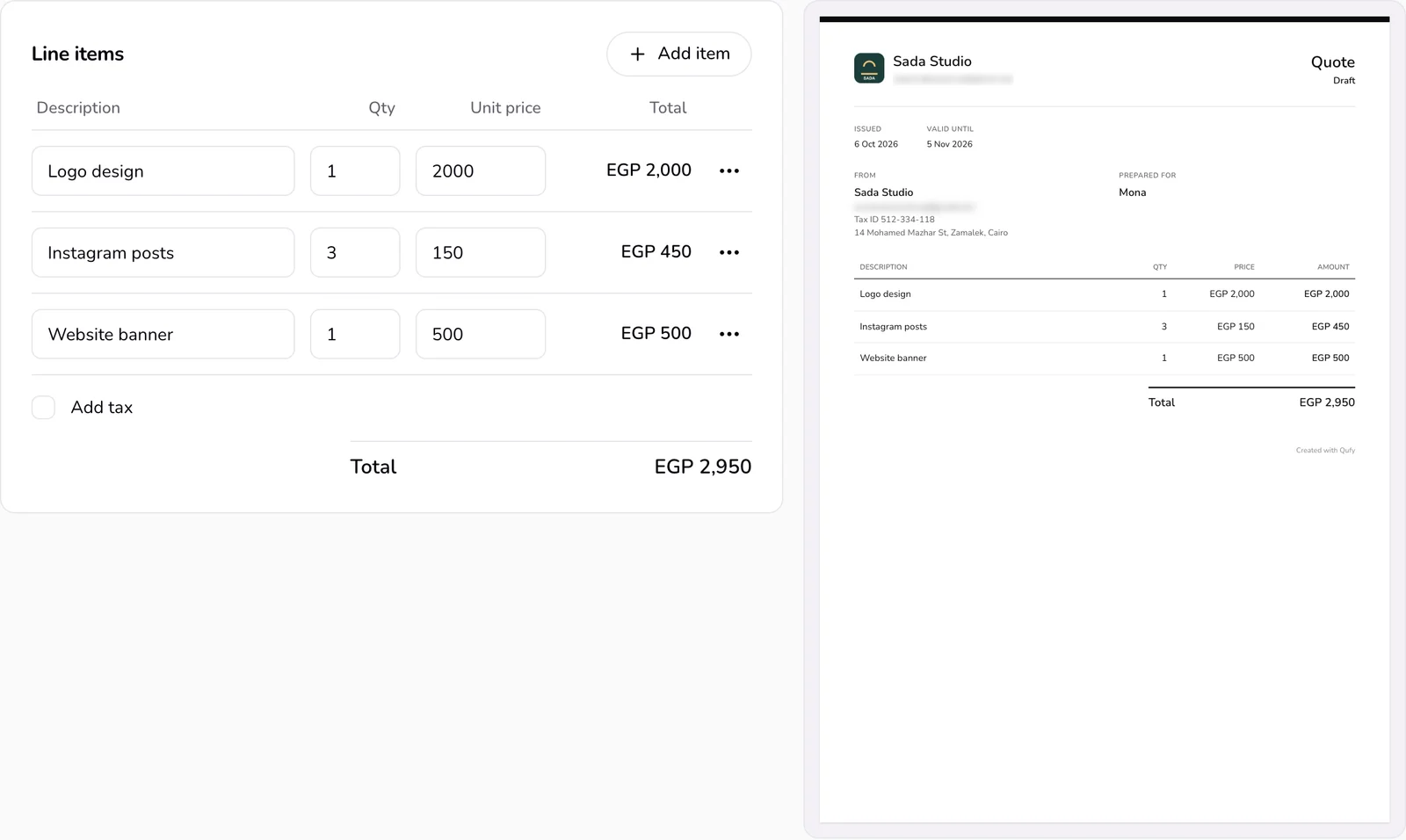Open the options menu for Website banner row

[x=729, y=334]
